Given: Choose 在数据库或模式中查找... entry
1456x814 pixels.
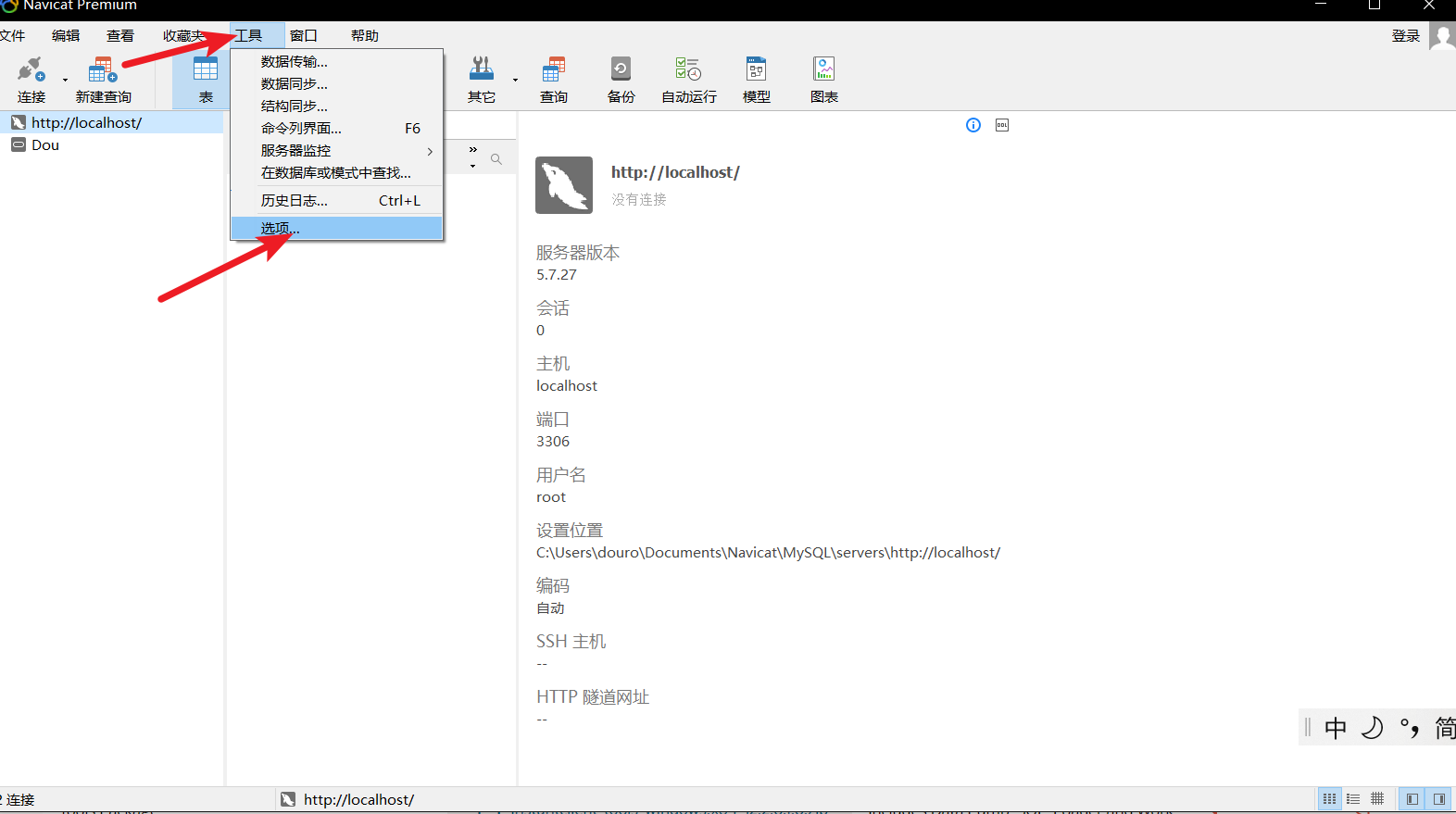Looking at the screenshot, I should tap(337, 173).
